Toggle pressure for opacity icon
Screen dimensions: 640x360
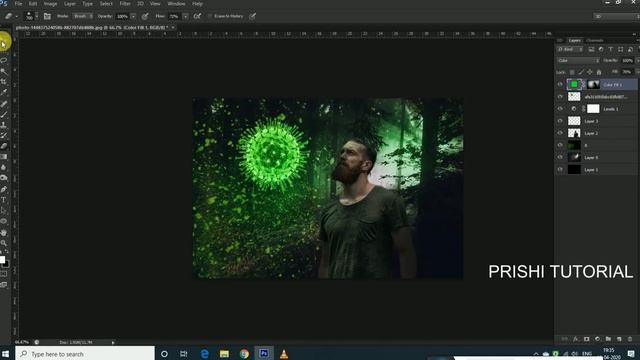pos(145,16)
